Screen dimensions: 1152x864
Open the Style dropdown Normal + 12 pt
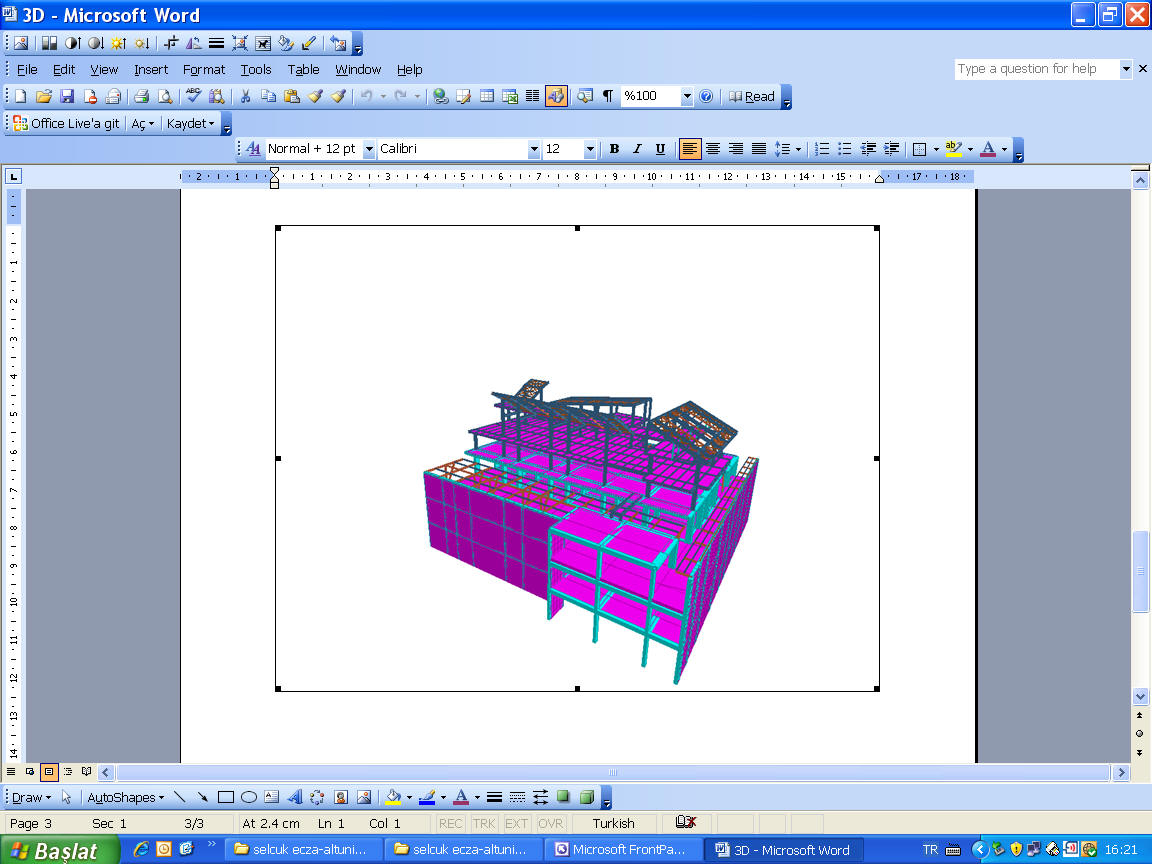(369, 149)
